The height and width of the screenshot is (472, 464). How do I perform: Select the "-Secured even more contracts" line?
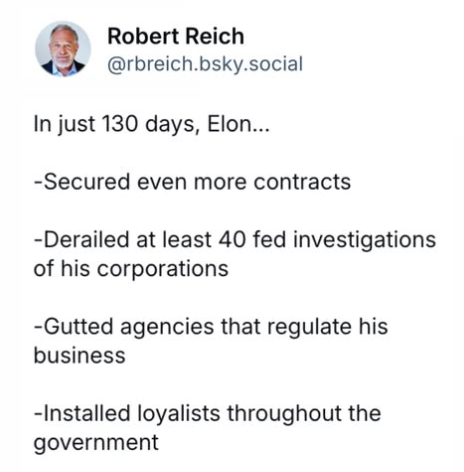click(192, 182)
